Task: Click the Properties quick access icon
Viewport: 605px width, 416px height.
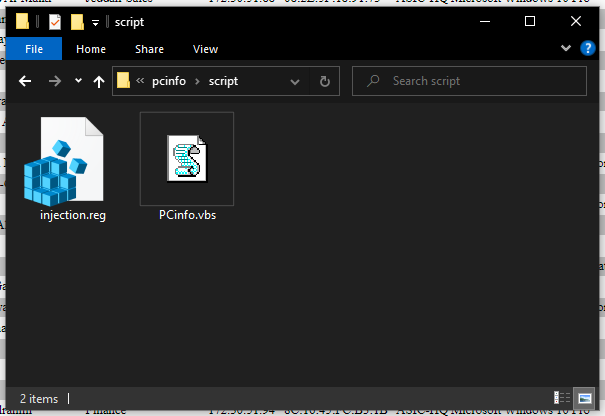Action: coord(55,22)
